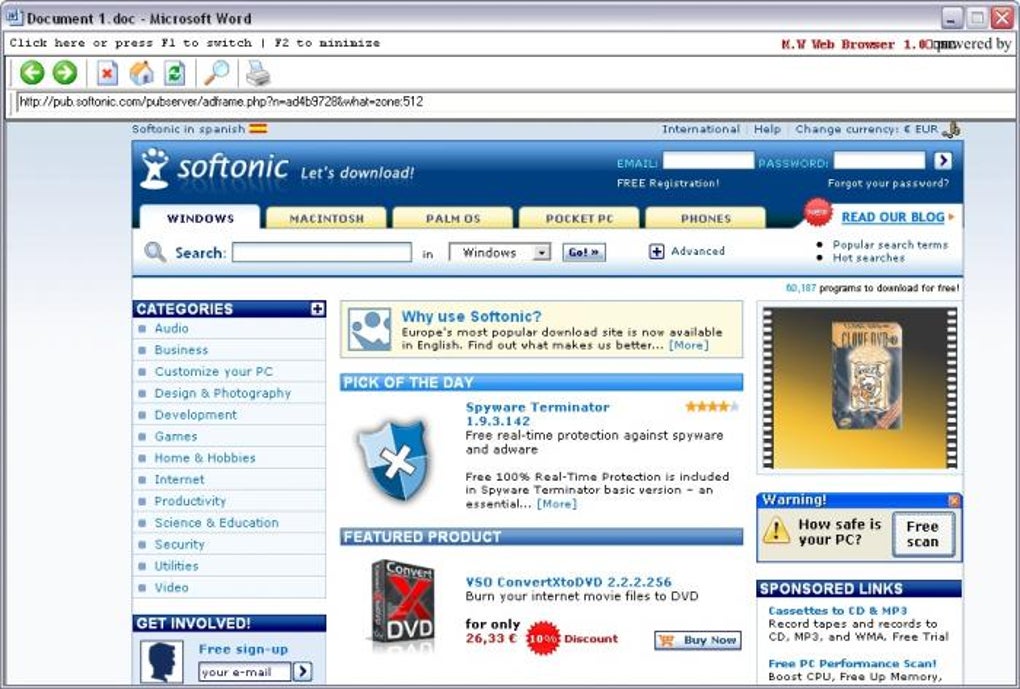Click Change currency EUR link

[866, 129]
